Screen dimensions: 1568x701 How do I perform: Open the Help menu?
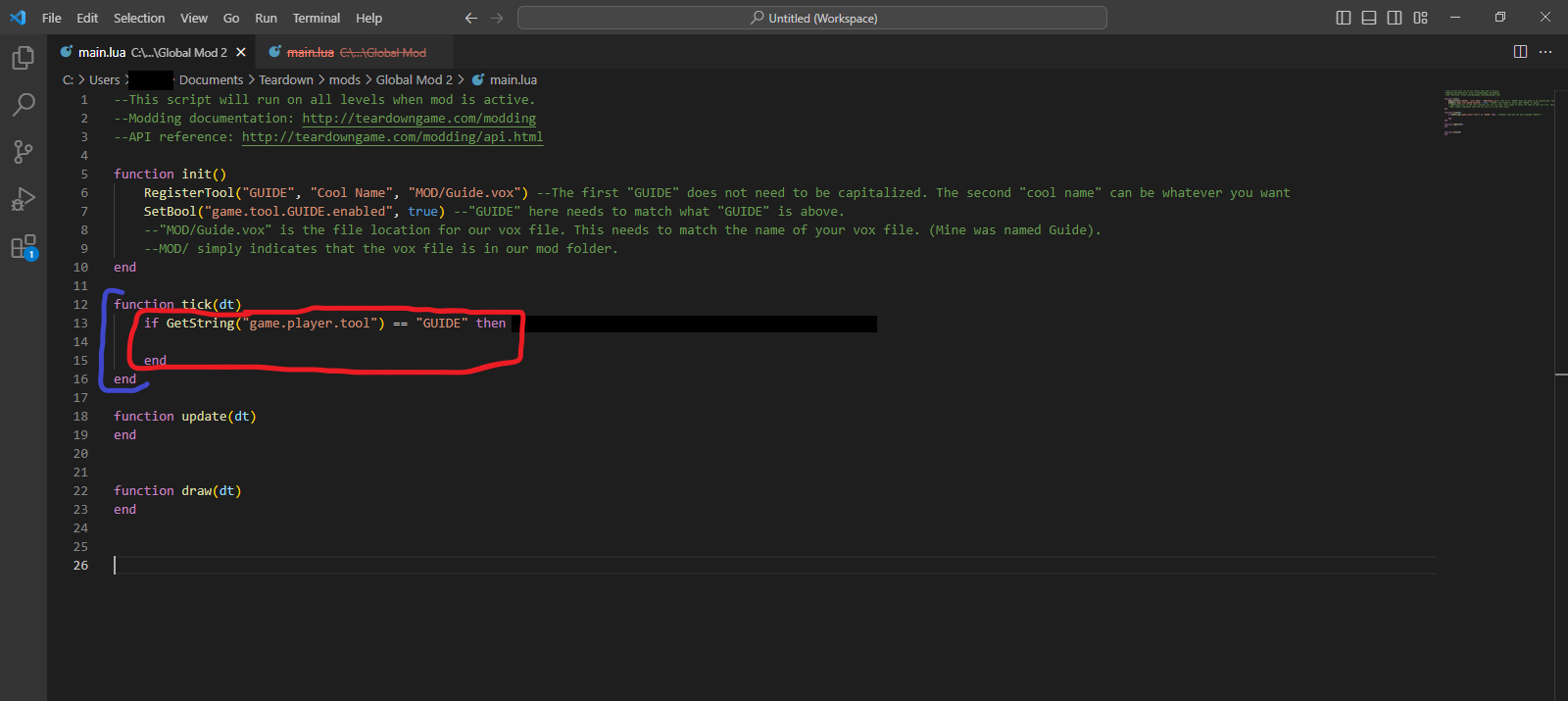tap(369, 18)
